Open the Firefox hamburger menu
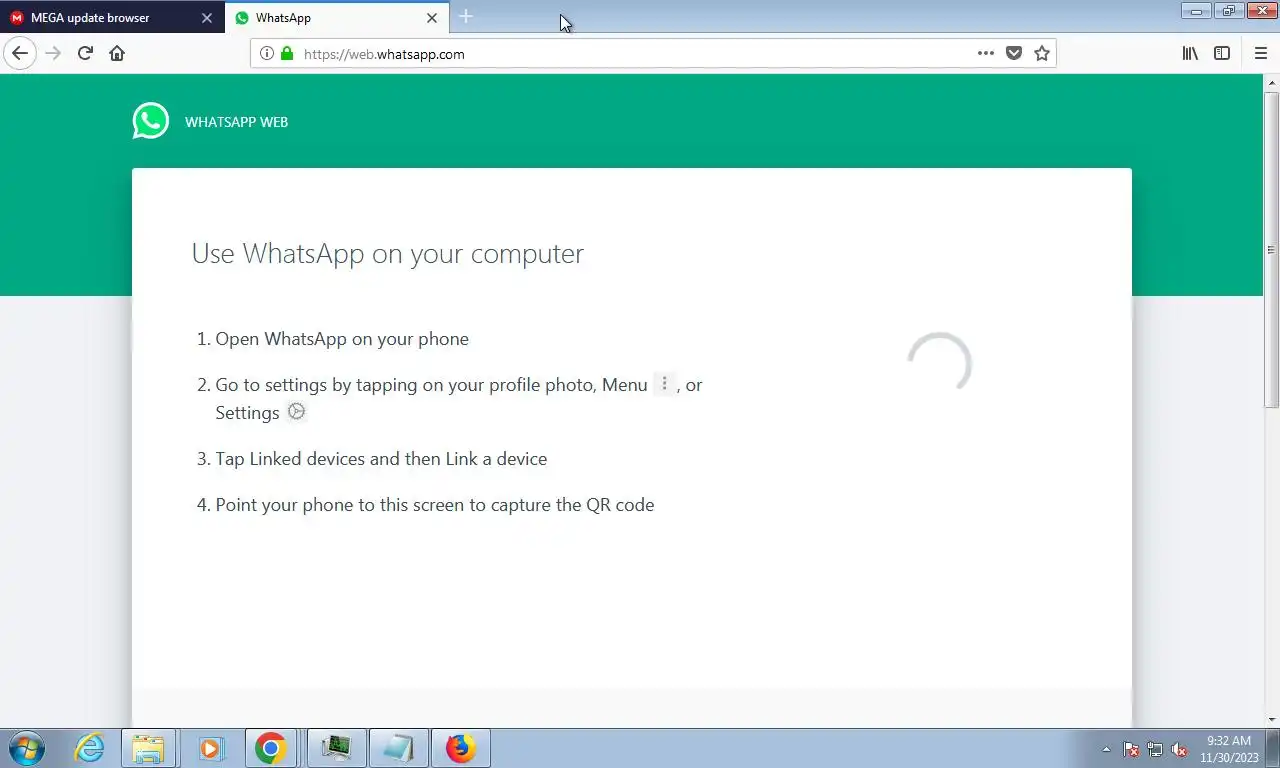Viewport: 1280px width, 768px height. (x=1260, y=54)
